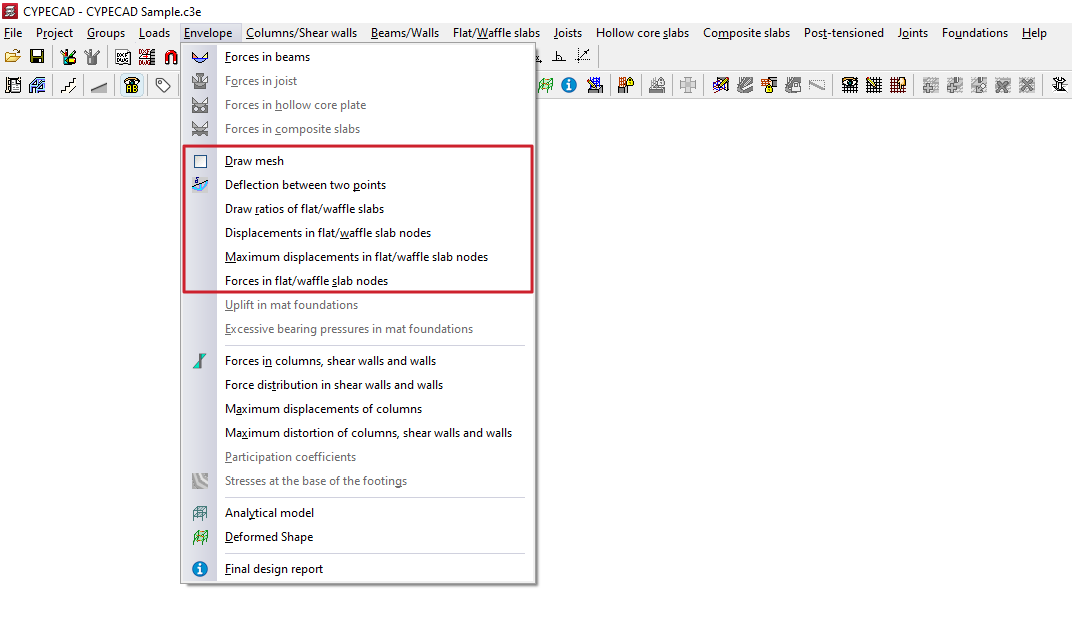
Task: Select Maximum displacements in flat/waffle slab nodes
Action: click(358, 257)
